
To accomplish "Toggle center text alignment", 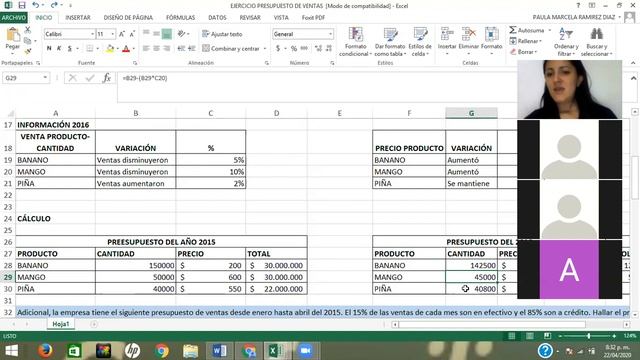I will pyautogui.click(x=156, y=49).
